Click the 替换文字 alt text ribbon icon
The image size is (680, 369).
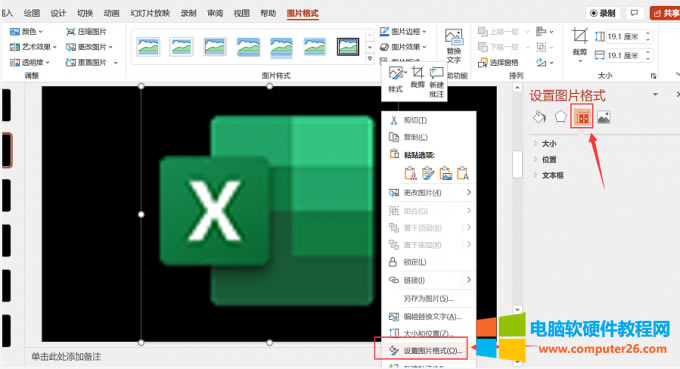tap(454, 46)
